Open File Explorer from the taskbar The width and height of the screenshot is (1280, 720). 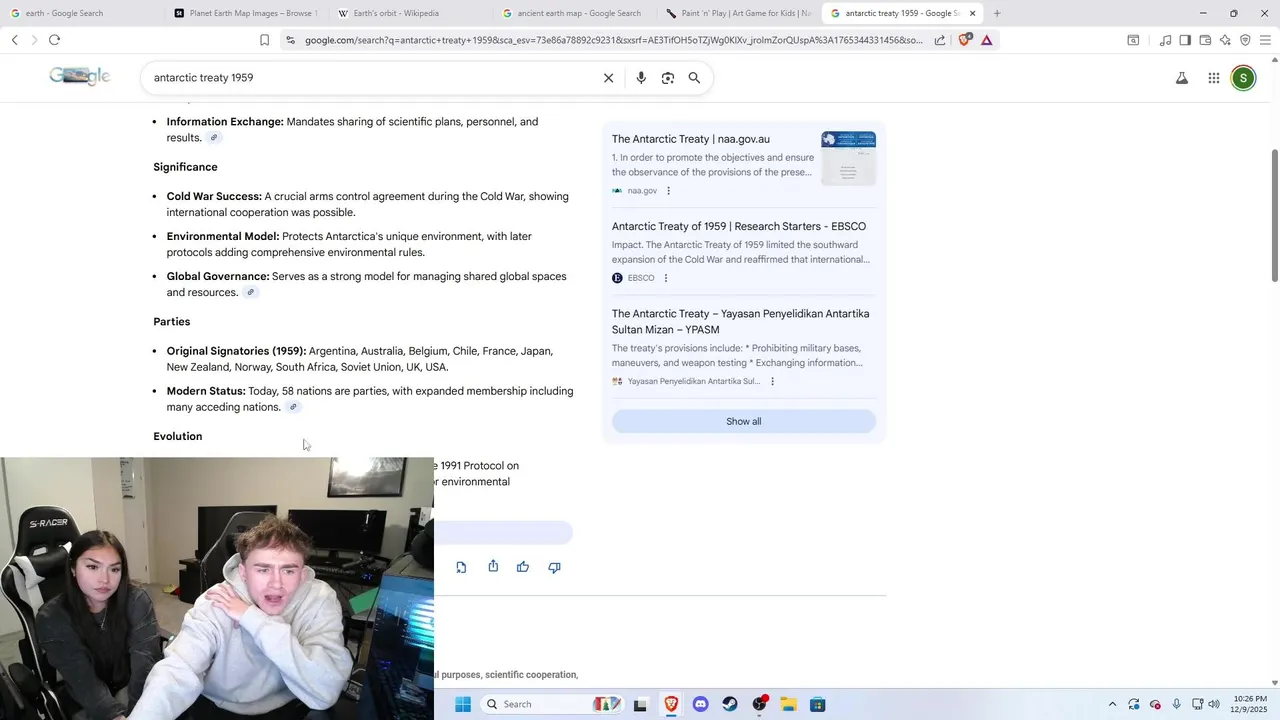[x=788, y=704]
